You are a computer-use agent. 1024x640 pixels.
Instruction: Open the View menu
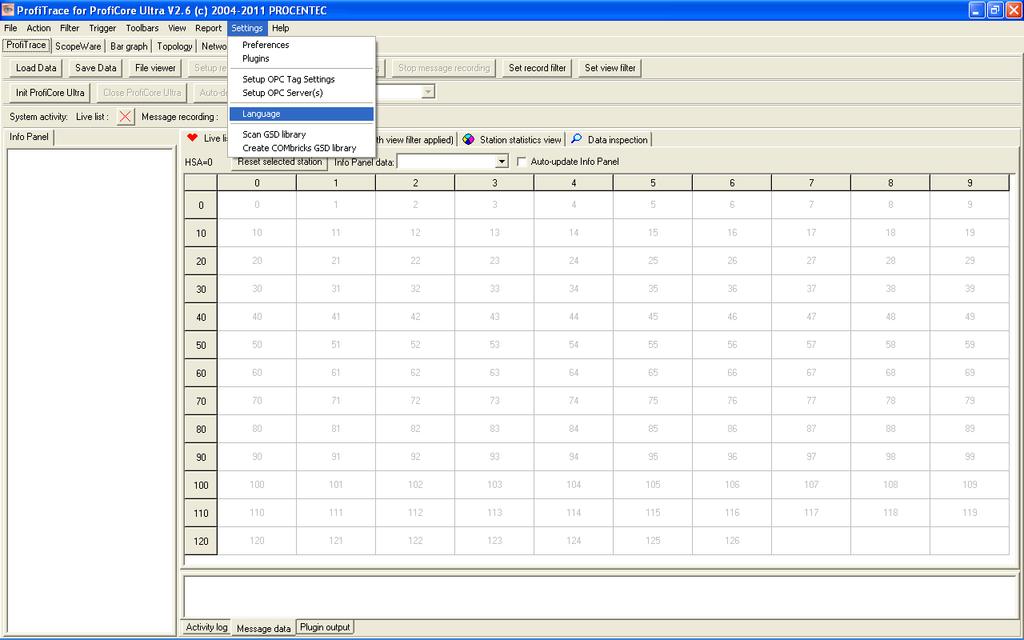point(177,28)
